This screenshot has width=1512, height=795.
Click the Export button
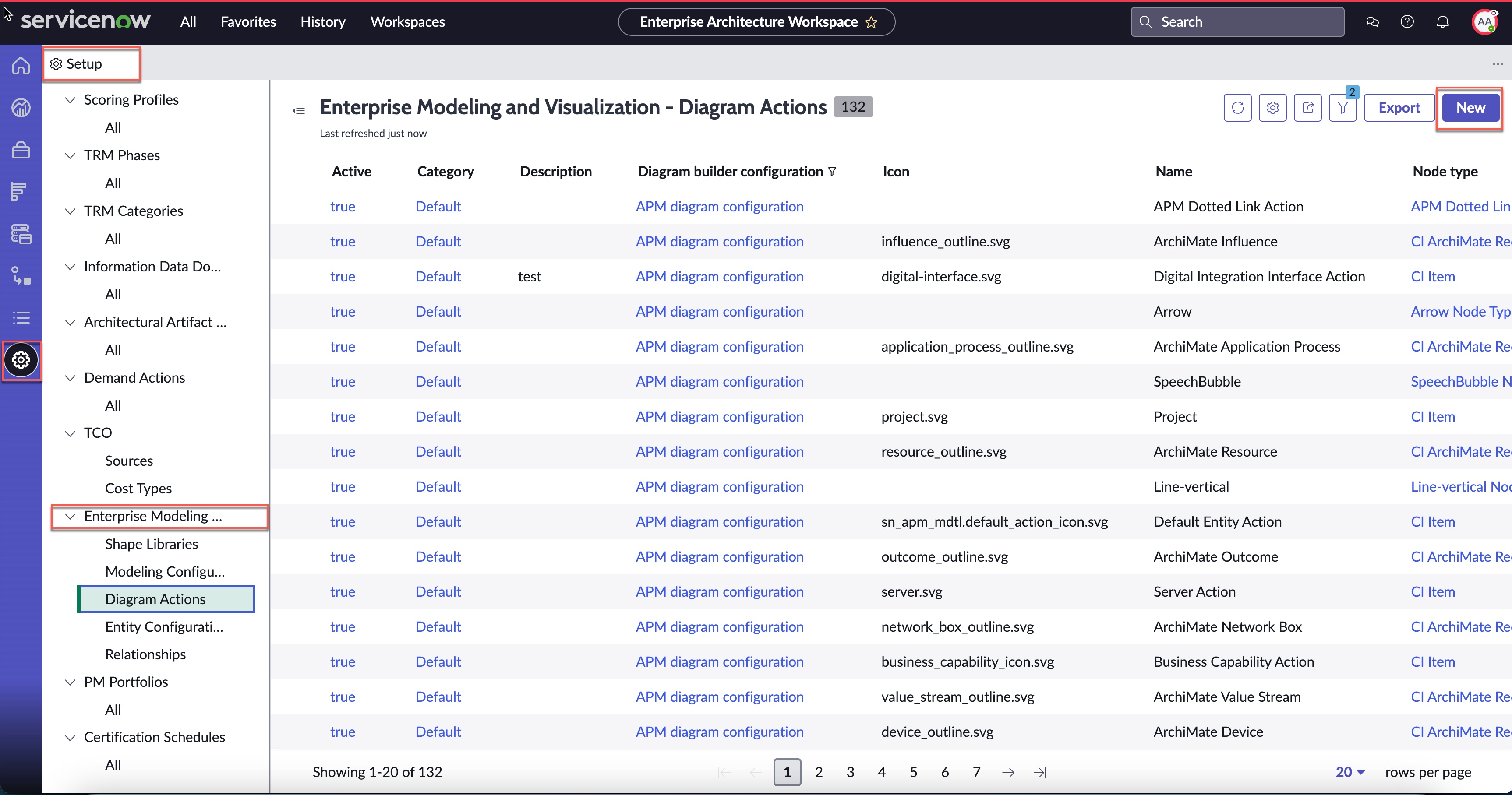1399,107
